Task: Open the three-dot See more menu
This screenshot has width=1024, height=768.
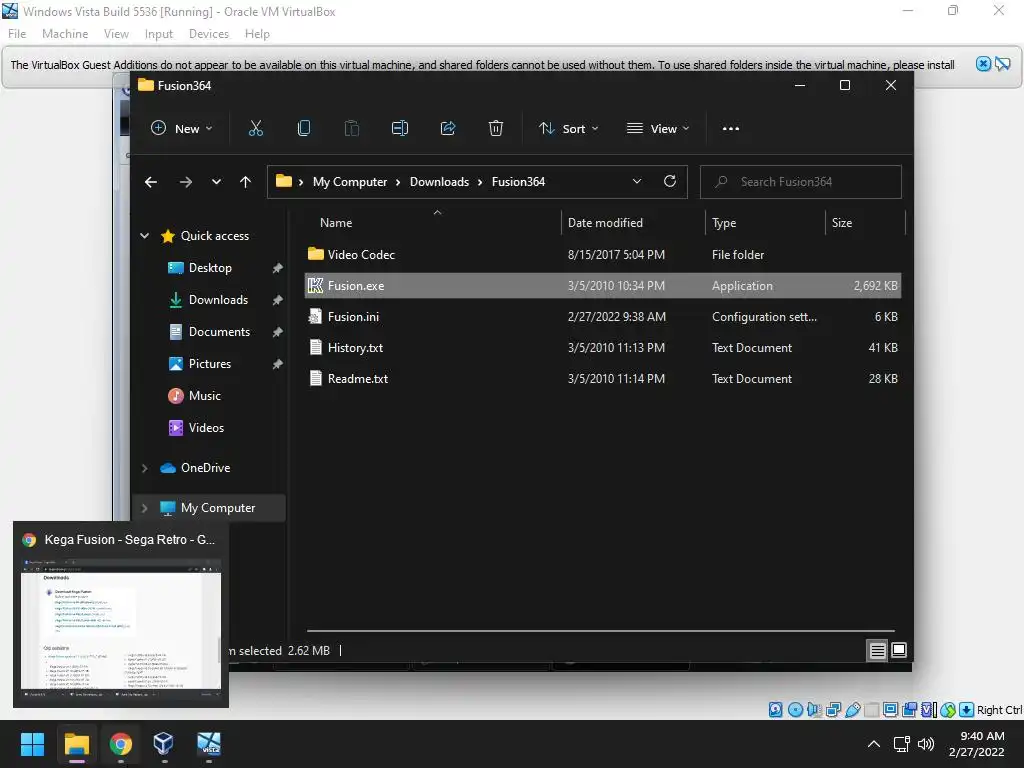Action: point(731,129)
